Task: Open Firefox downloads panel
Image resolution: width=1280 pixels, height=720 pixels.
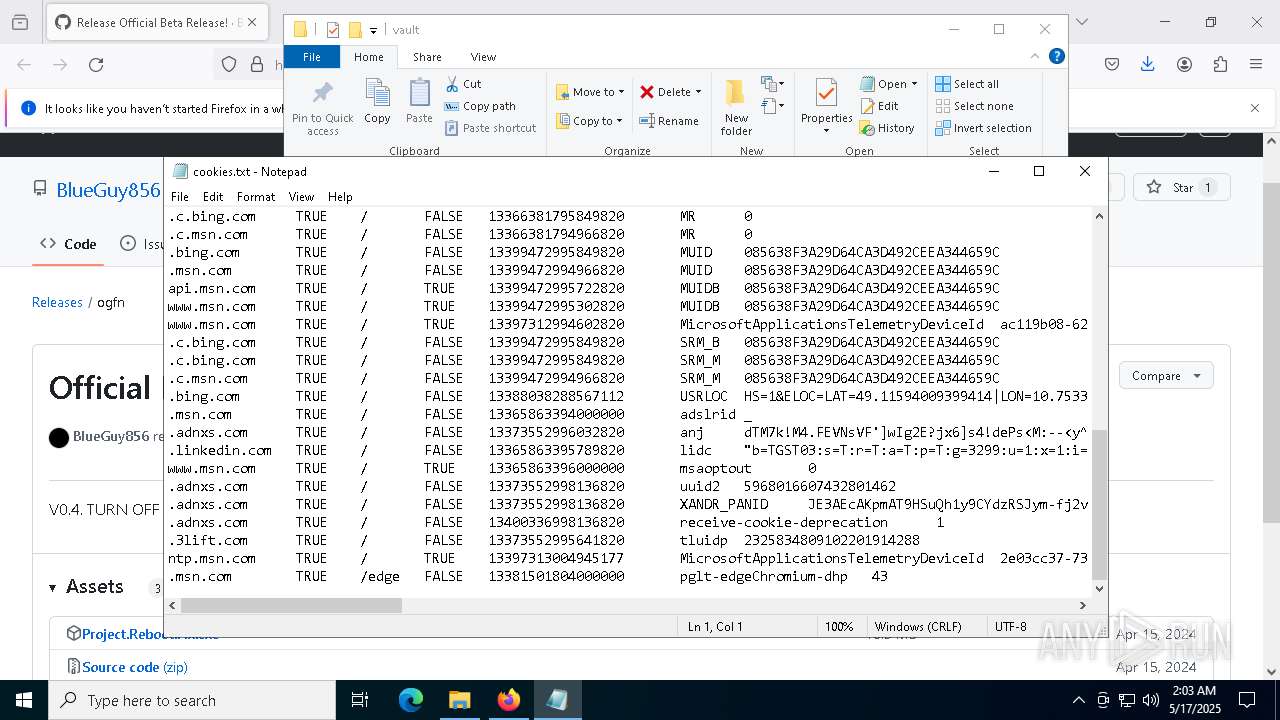Action: pyautogui.click(x=1148, y=65)
